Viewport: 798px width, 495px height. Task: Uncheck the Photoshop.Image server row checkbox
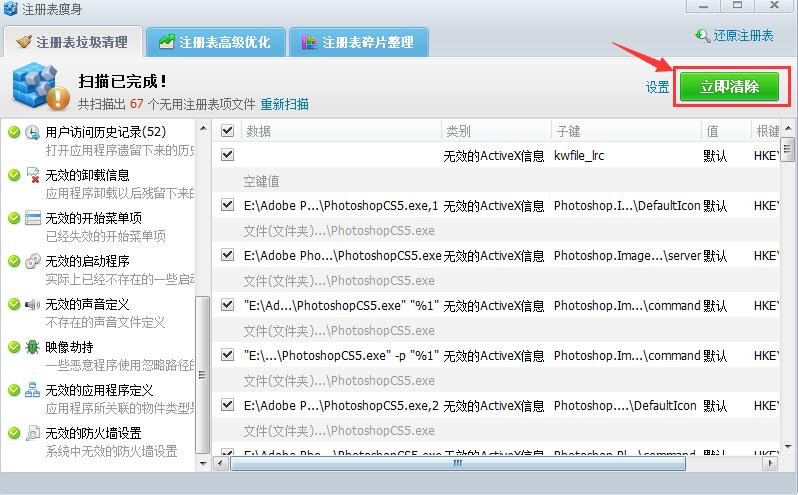[227, 255]
